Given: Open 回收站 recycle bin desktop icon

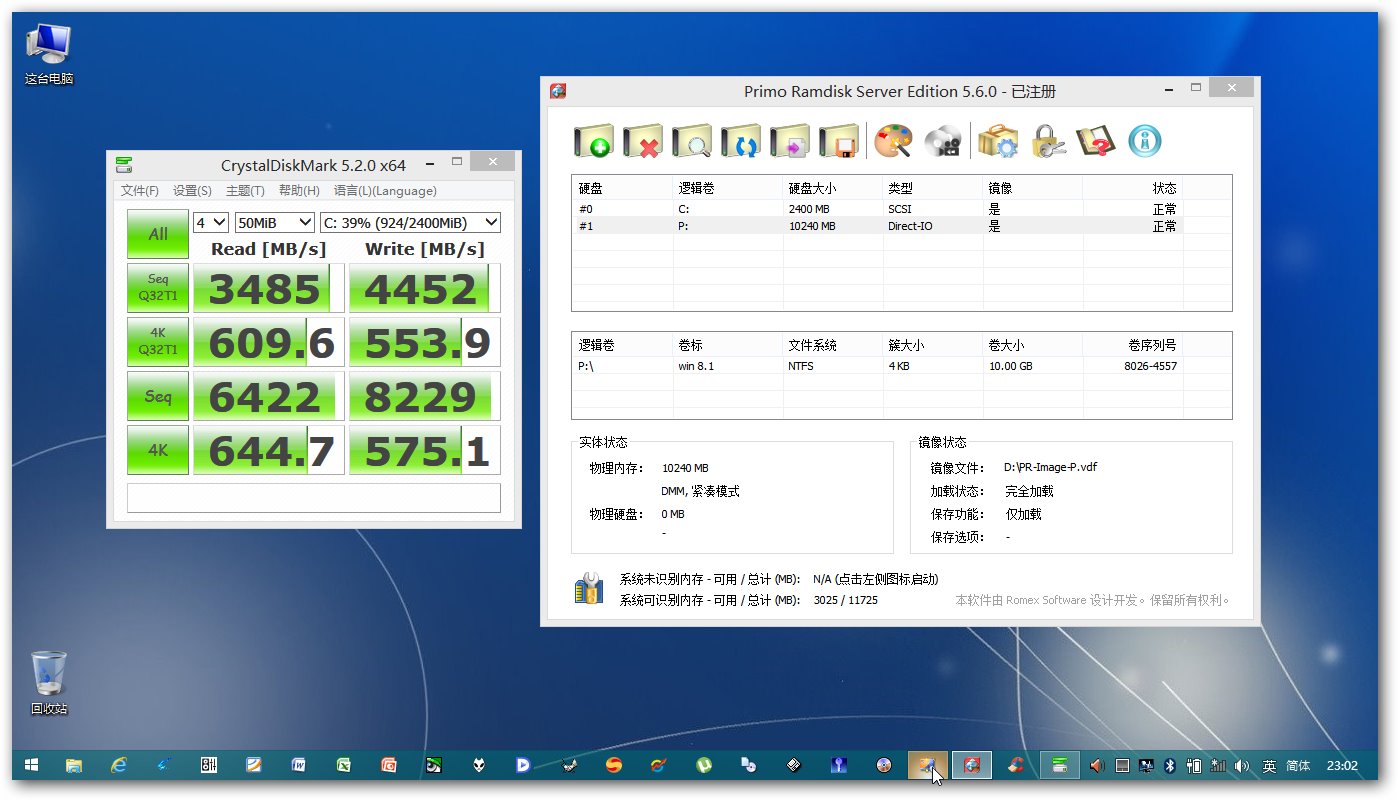Looking at the screenshot, I should pos(49,683).
